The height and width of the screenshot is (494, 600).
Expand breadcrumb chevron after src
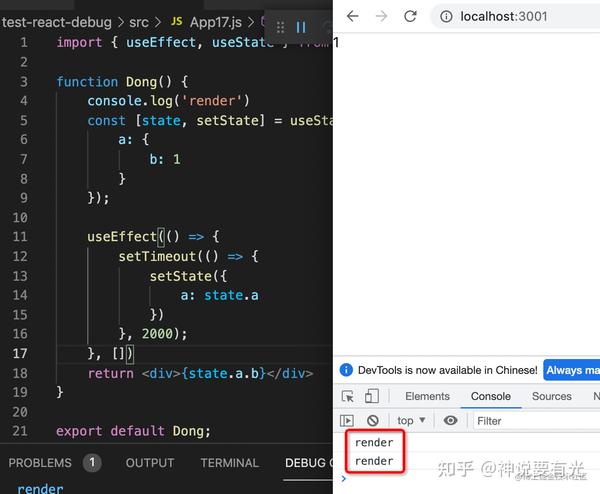pos(158,23)
